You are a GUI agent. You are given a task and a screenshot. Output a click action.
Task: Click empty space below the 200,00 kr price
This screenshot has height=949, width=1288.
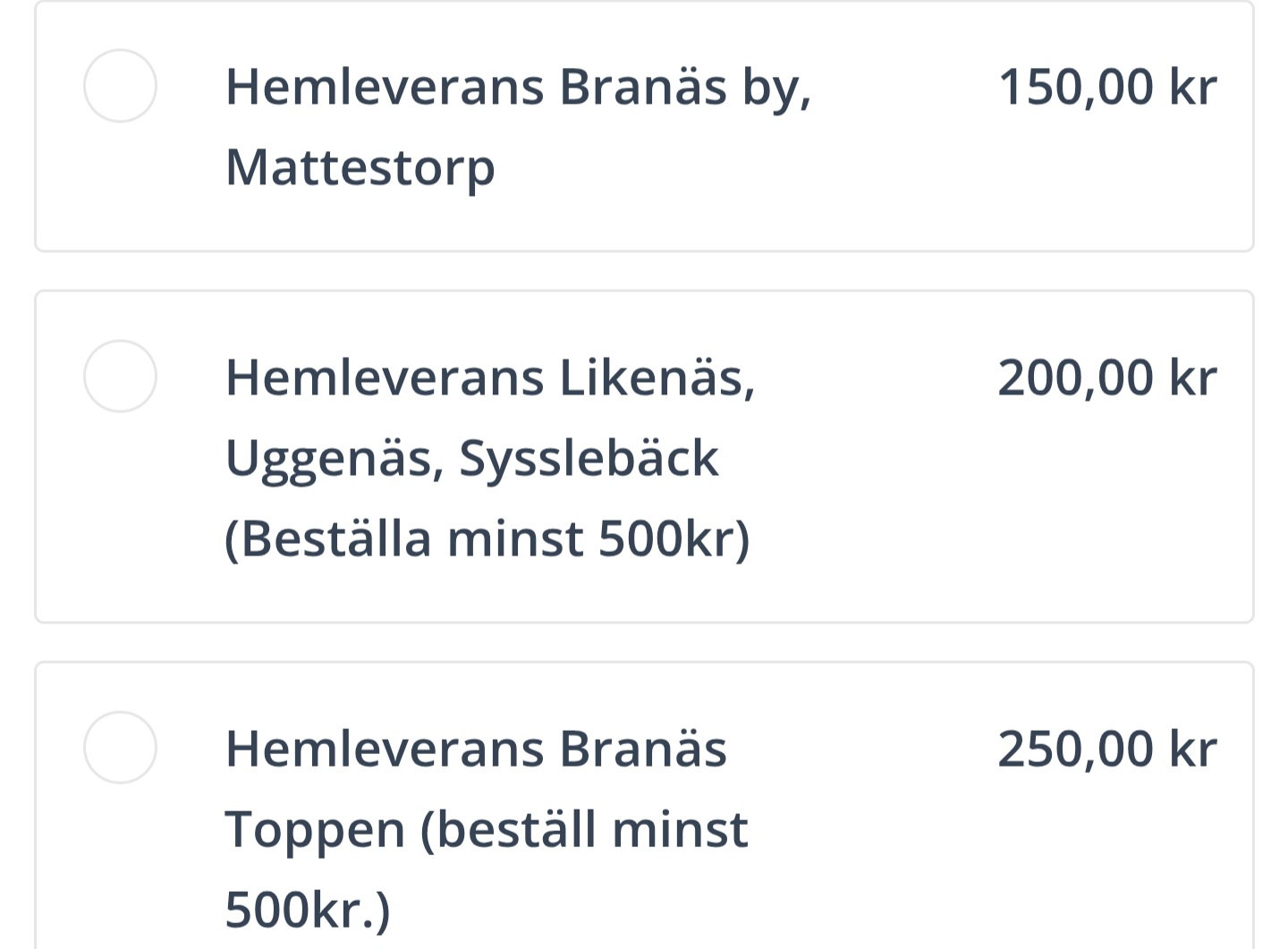tap(1106, 501)
